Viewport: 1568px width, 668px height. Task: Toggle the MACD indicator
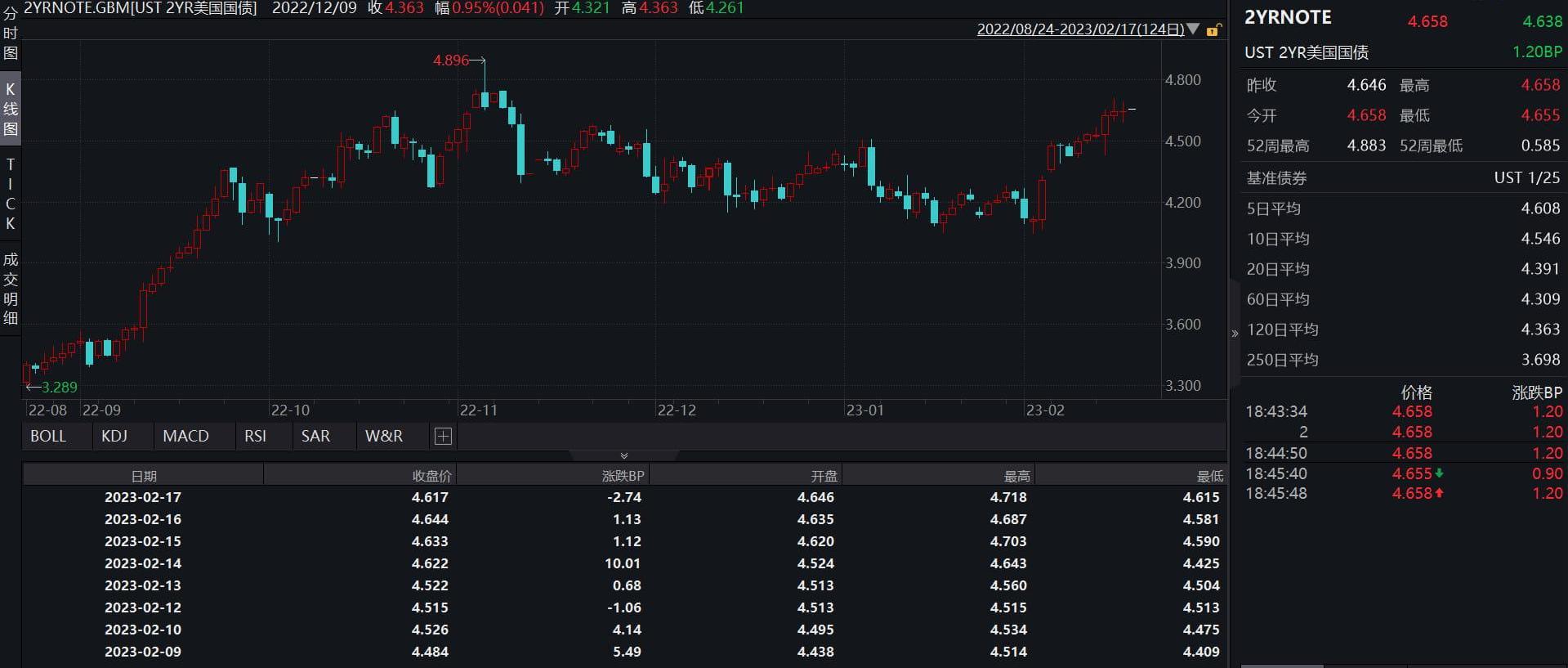pos(185,437)
